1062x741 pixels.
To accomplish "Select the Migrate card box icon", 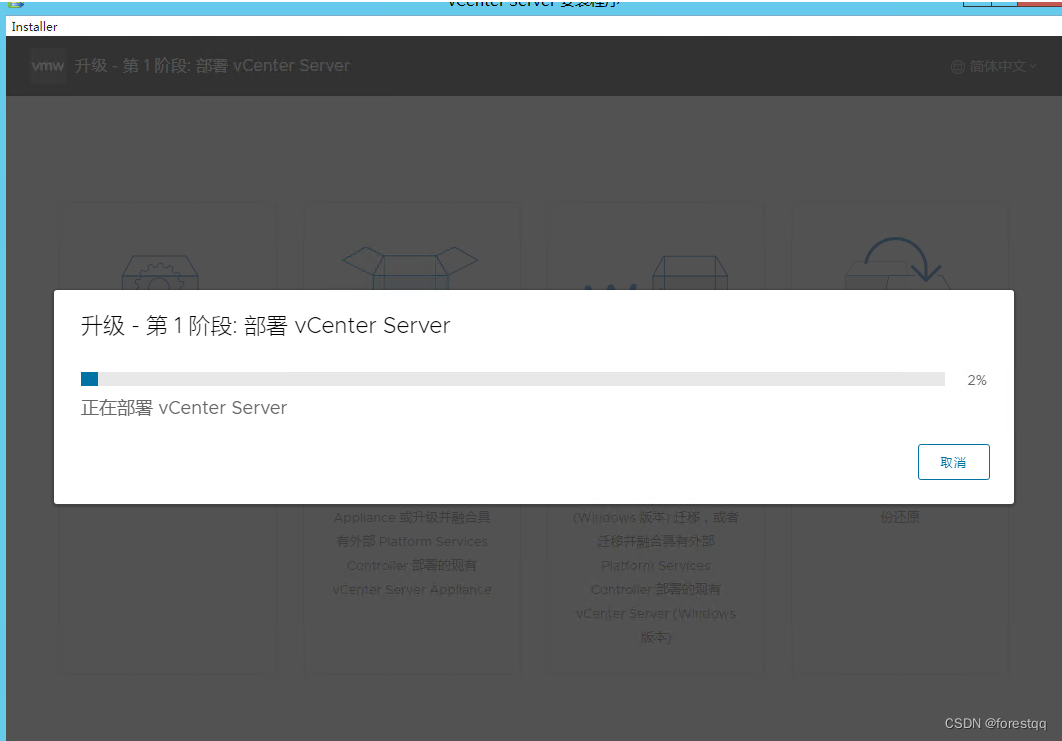I will point(689,272).
